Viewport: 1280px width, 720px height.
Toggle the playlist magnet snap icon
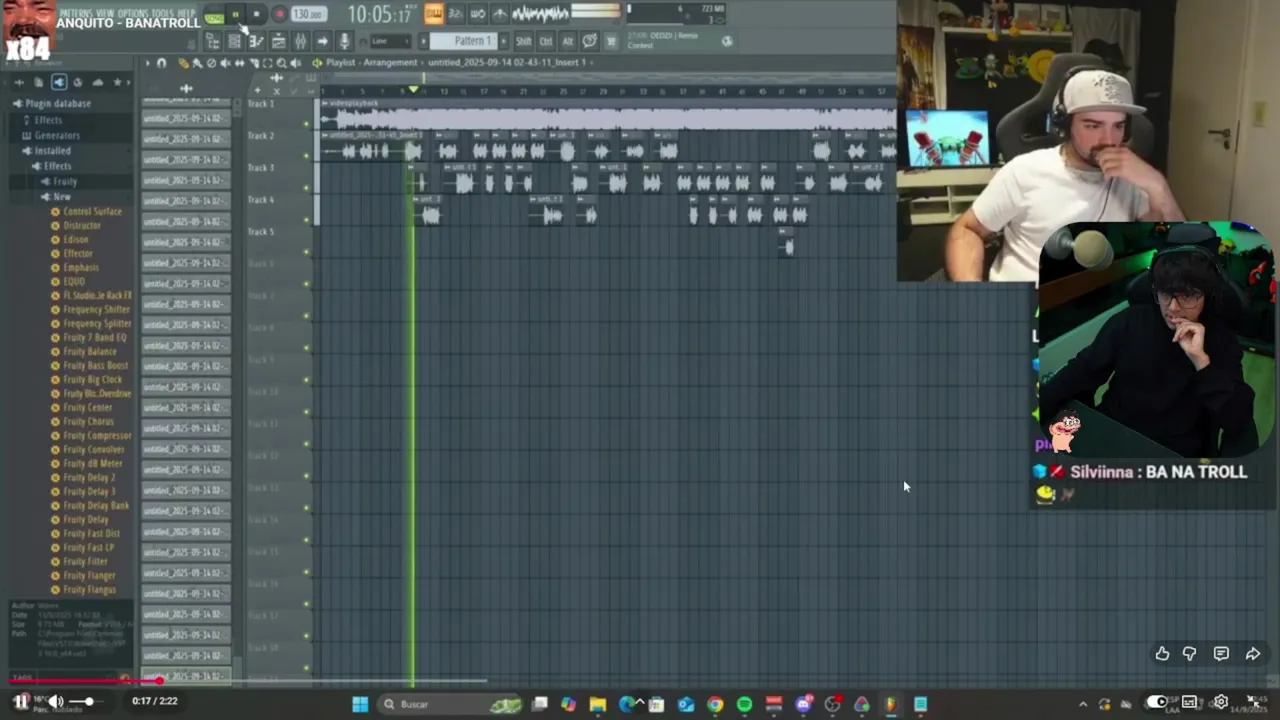click(161, 63)
